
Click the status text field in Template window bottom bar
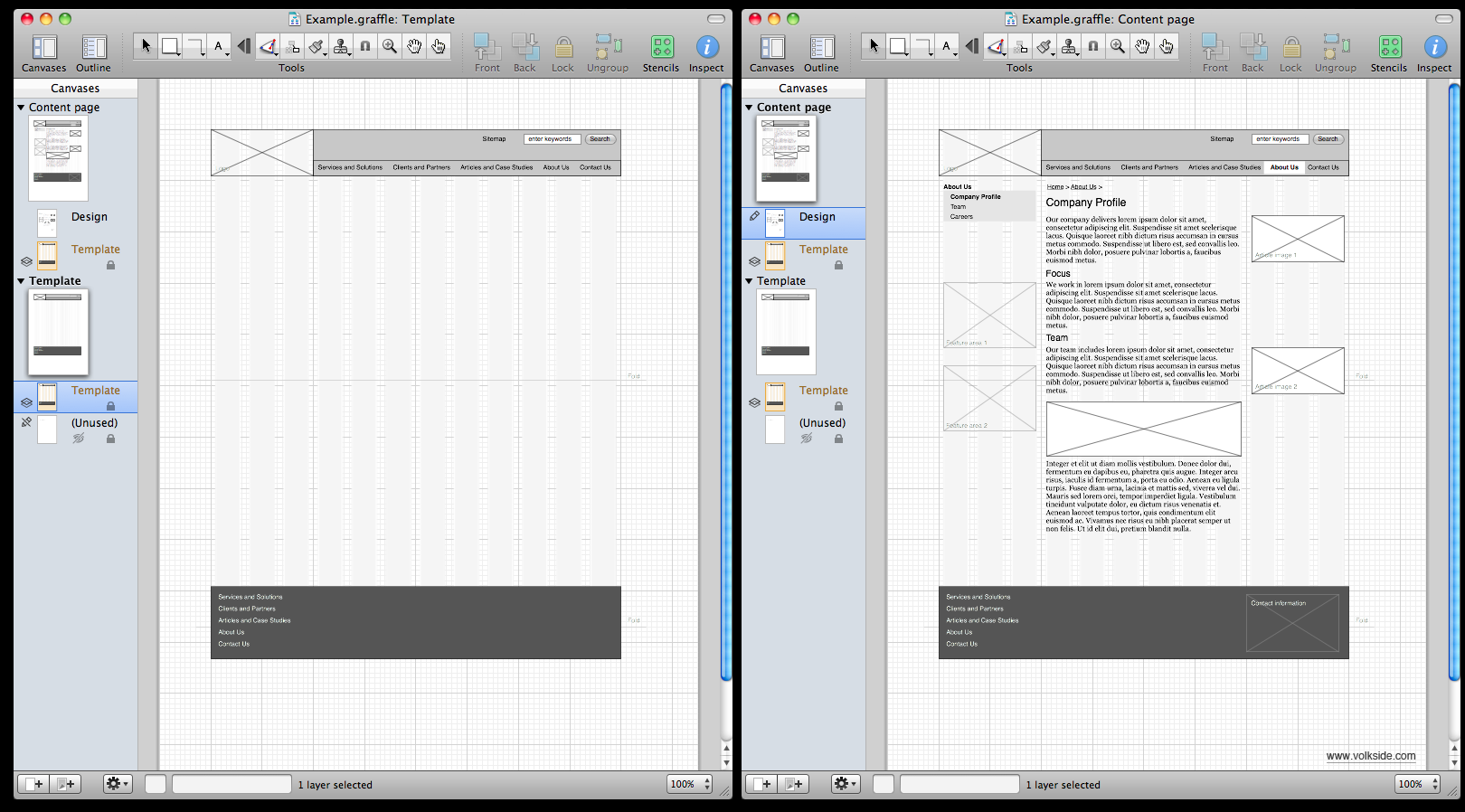click(232, 784)
